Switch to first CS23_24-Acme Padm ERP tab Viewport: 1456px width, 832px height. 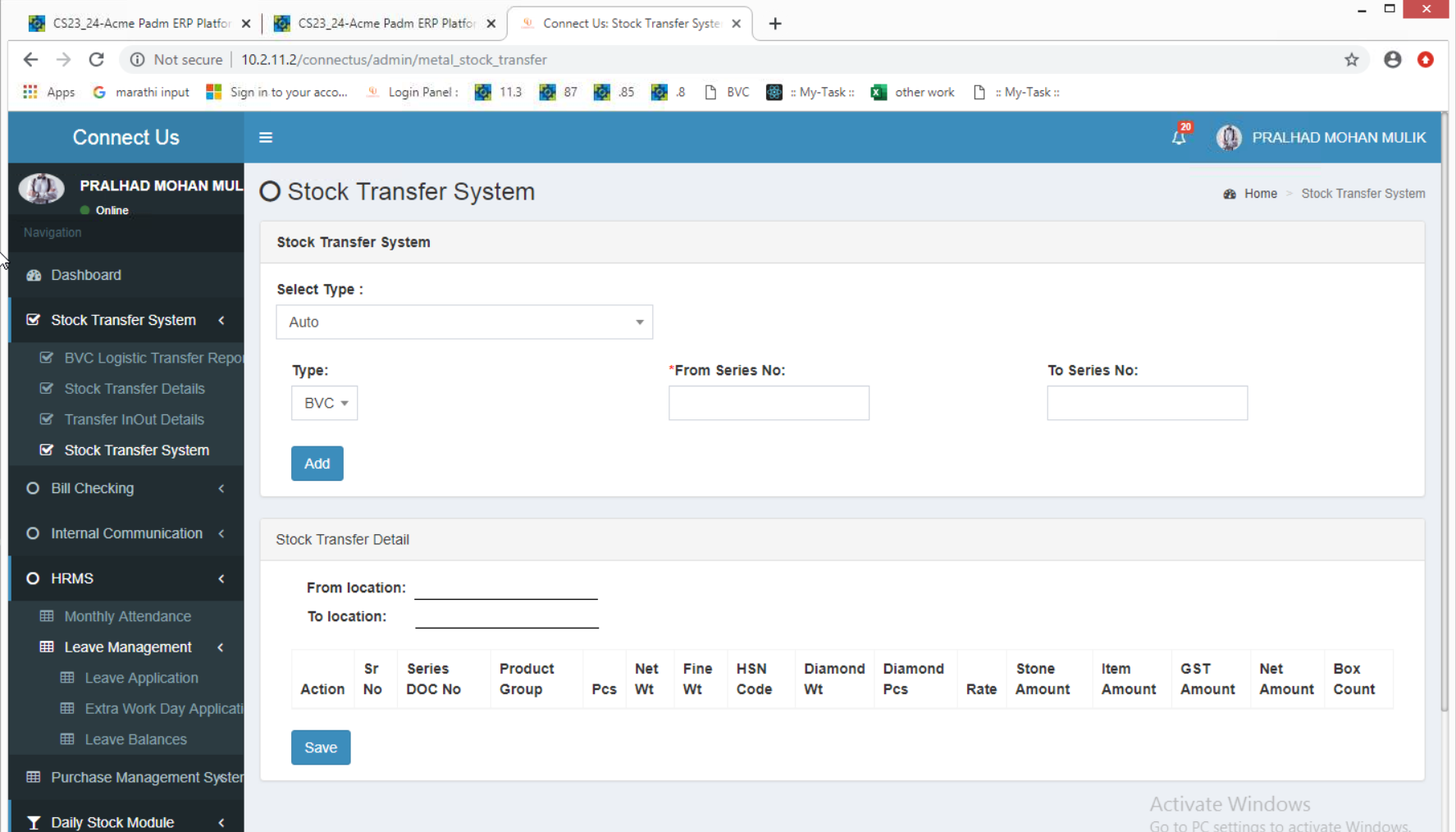(139, 23)
